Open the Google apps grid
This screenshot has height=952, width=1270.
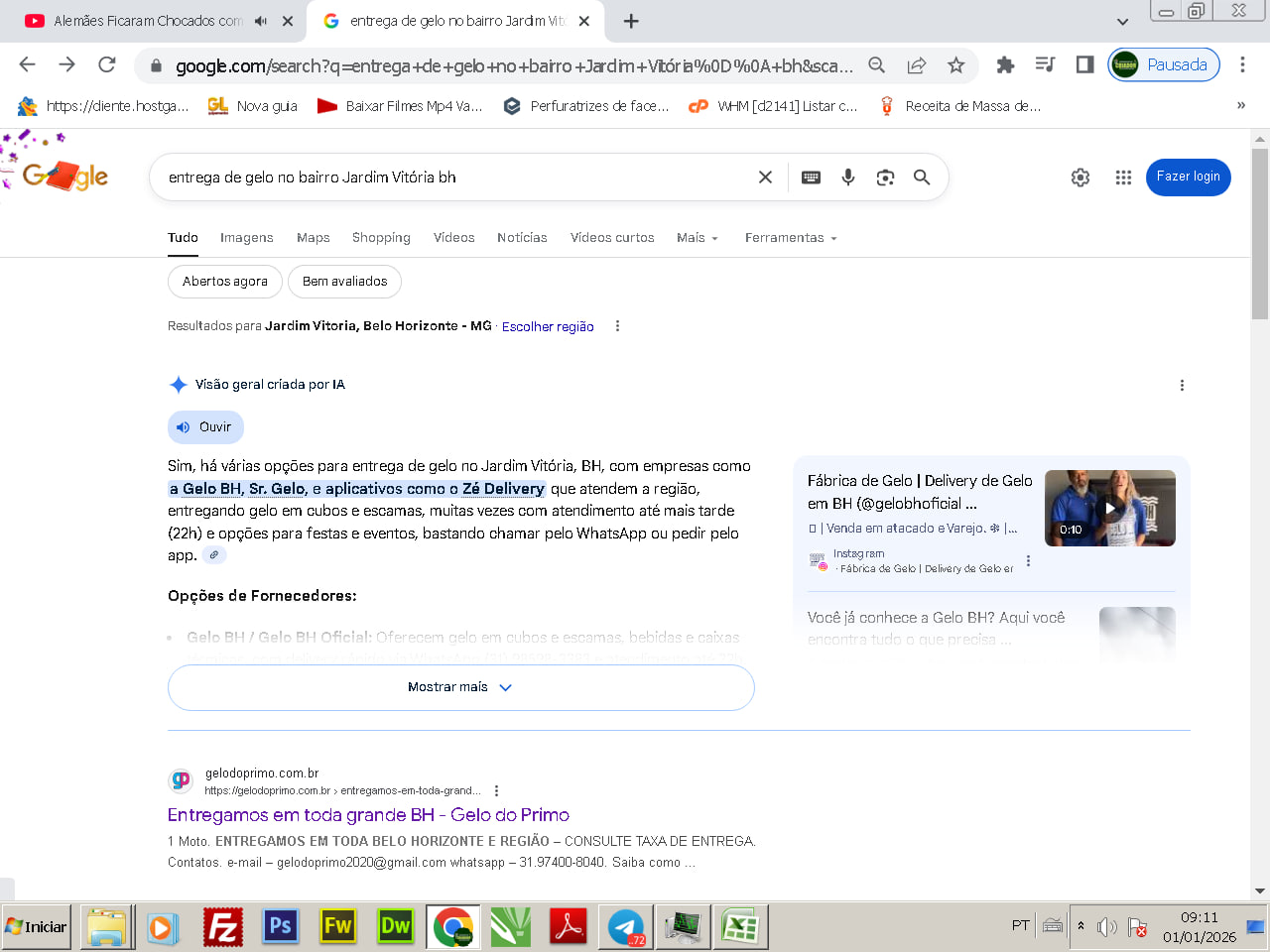[1123, 178]
